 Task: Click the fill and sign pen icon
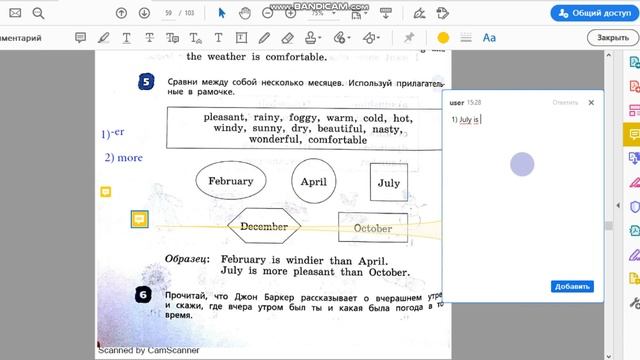[419, 13]
